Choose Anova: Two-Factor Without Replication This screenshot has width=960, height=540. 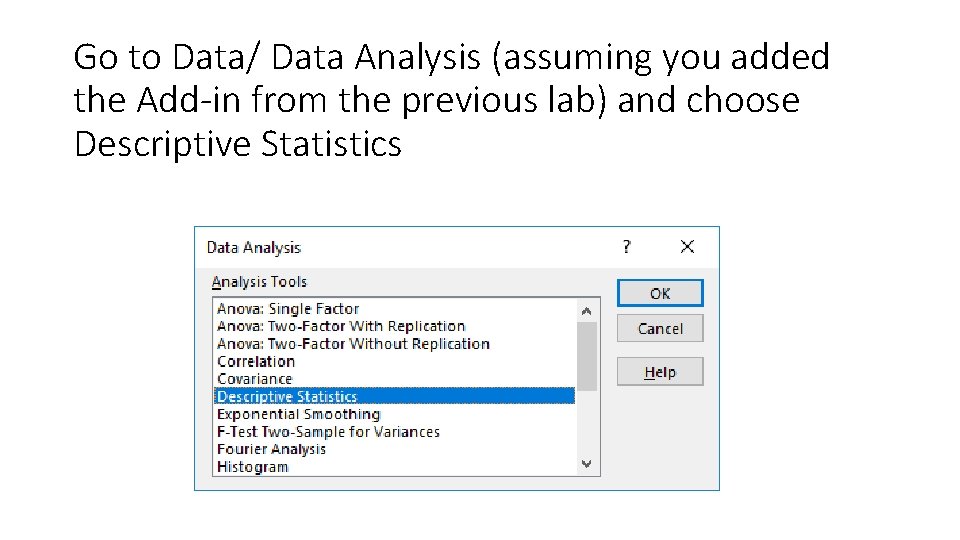tap(353, 344)
